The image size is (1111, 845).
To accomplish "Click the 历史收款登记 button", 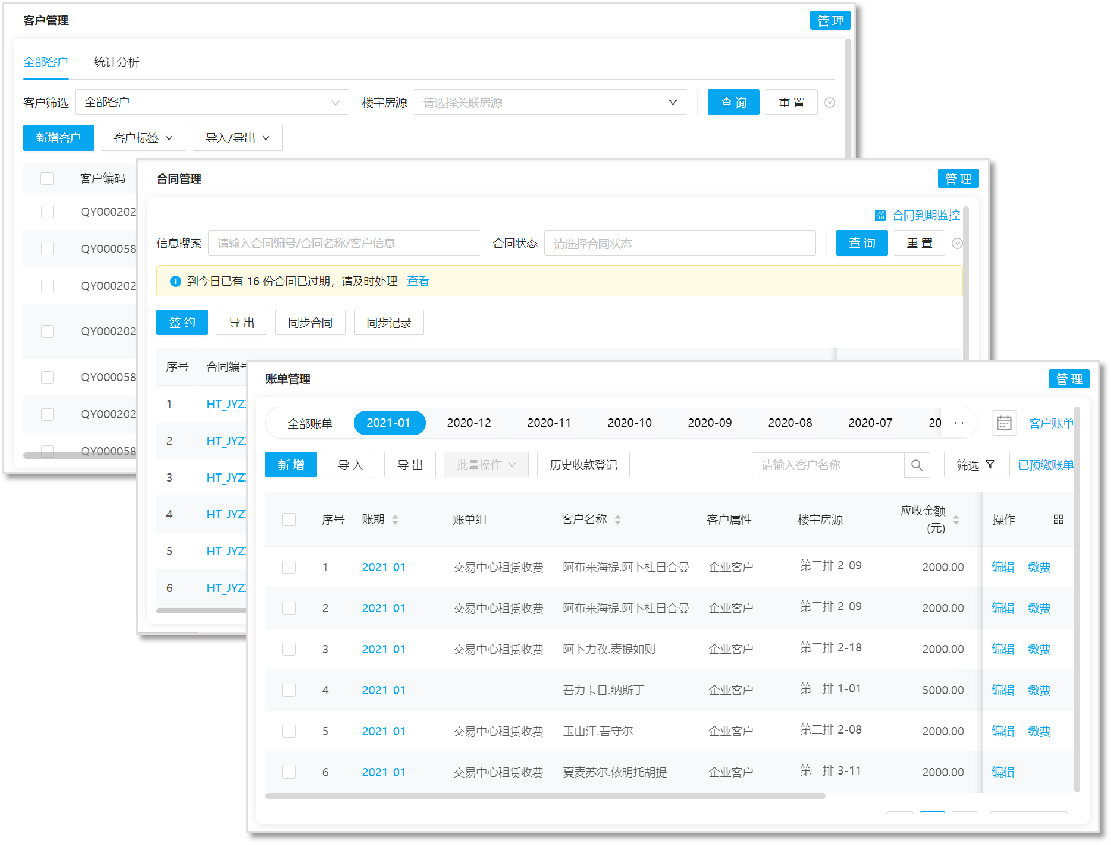I will coord(583,465).
